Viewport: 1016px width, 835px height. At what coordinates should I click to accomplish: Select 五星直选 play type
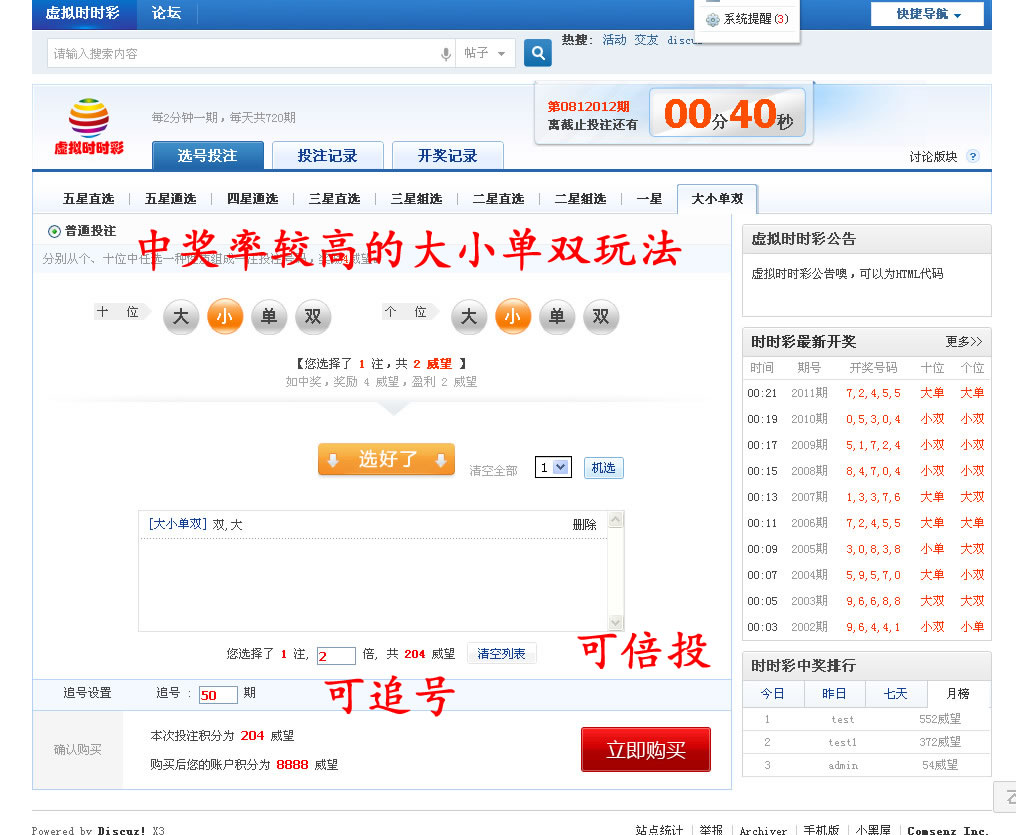click(x=88, y=199)
